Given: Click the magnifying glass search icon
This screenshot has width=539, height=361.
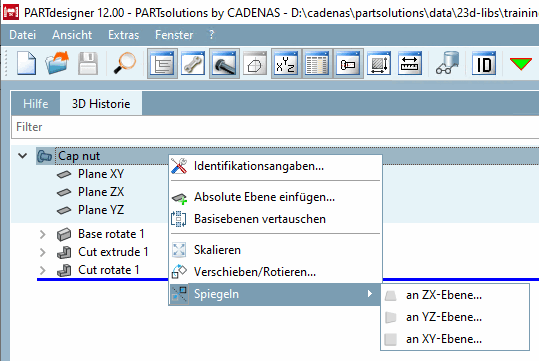Looking at the screenshot, I should (125, 63).
